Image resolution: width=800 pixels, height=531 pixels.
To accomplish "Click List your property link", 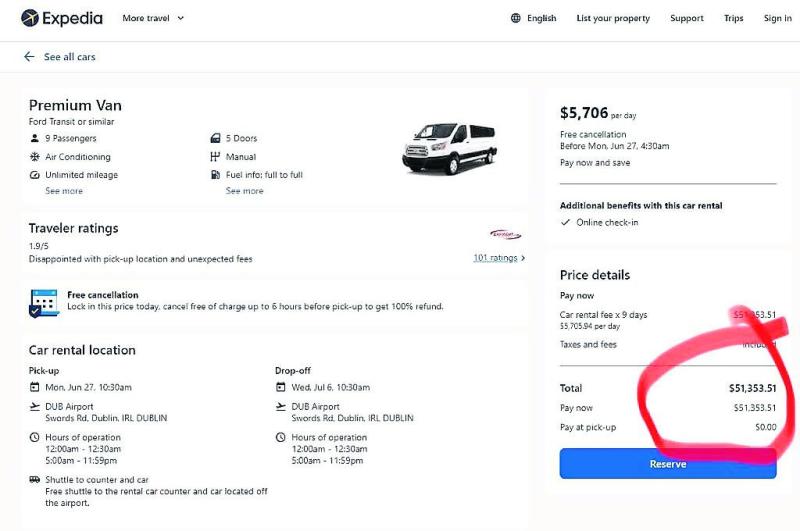I will (x=613, y=18).
